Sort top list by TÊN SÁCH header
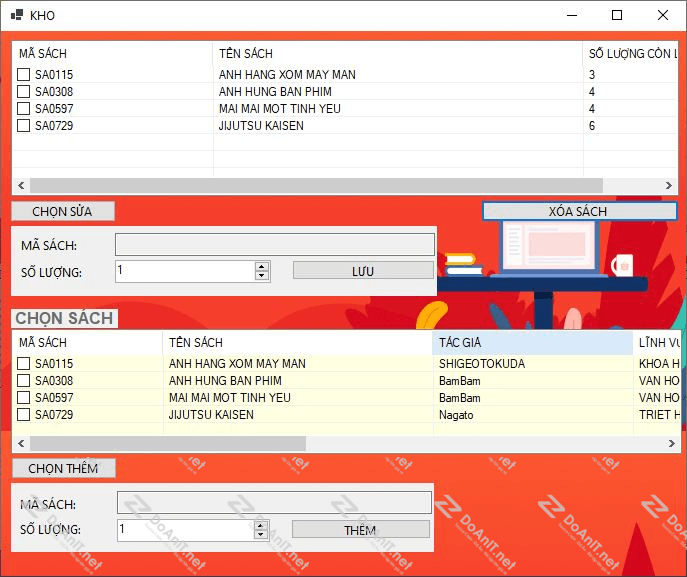Viewport: 687px width, 577px height. (397, 53)
